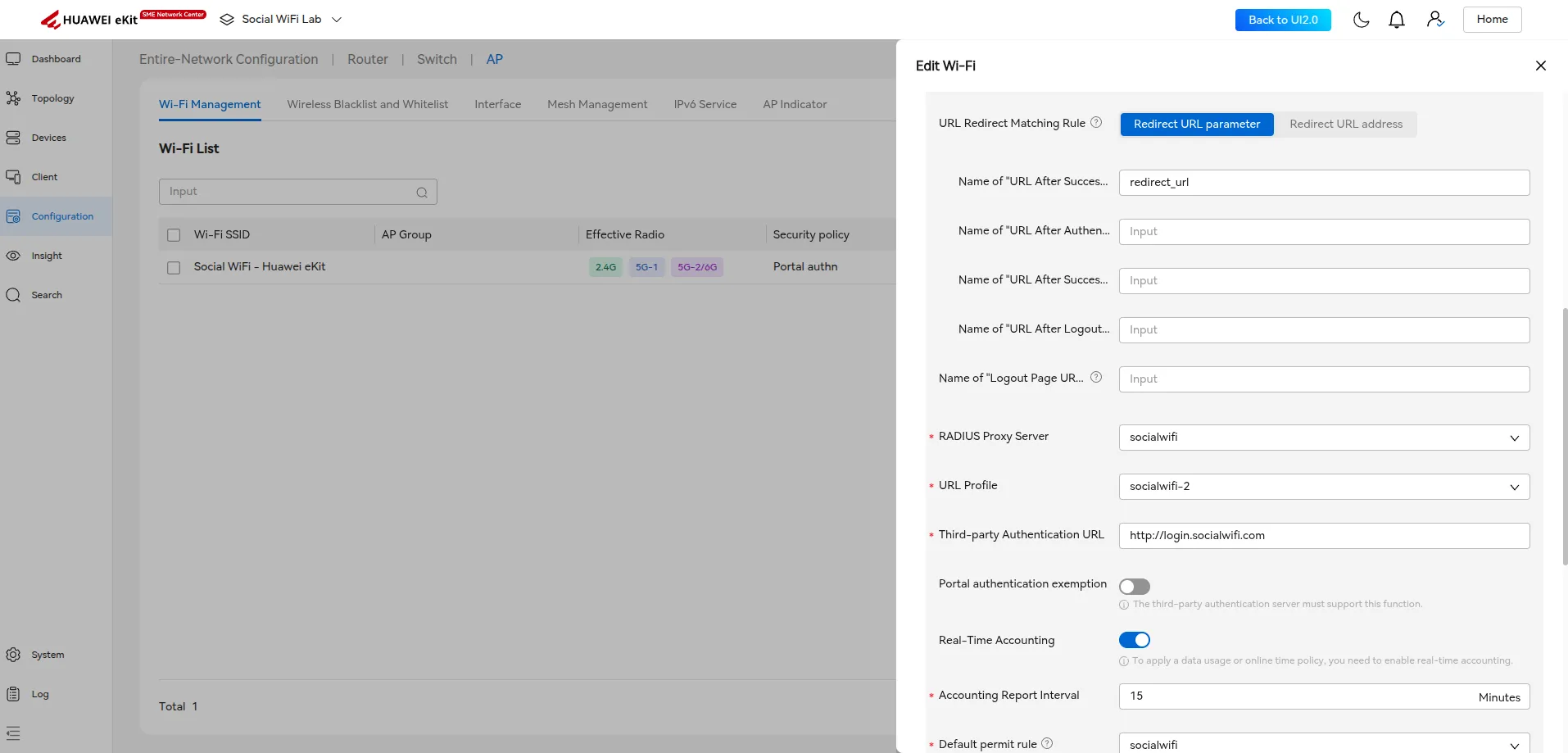The image size is (1568, 753).
Task: Click the Third-party Authentication URL field
Action: pos(1324,536)
